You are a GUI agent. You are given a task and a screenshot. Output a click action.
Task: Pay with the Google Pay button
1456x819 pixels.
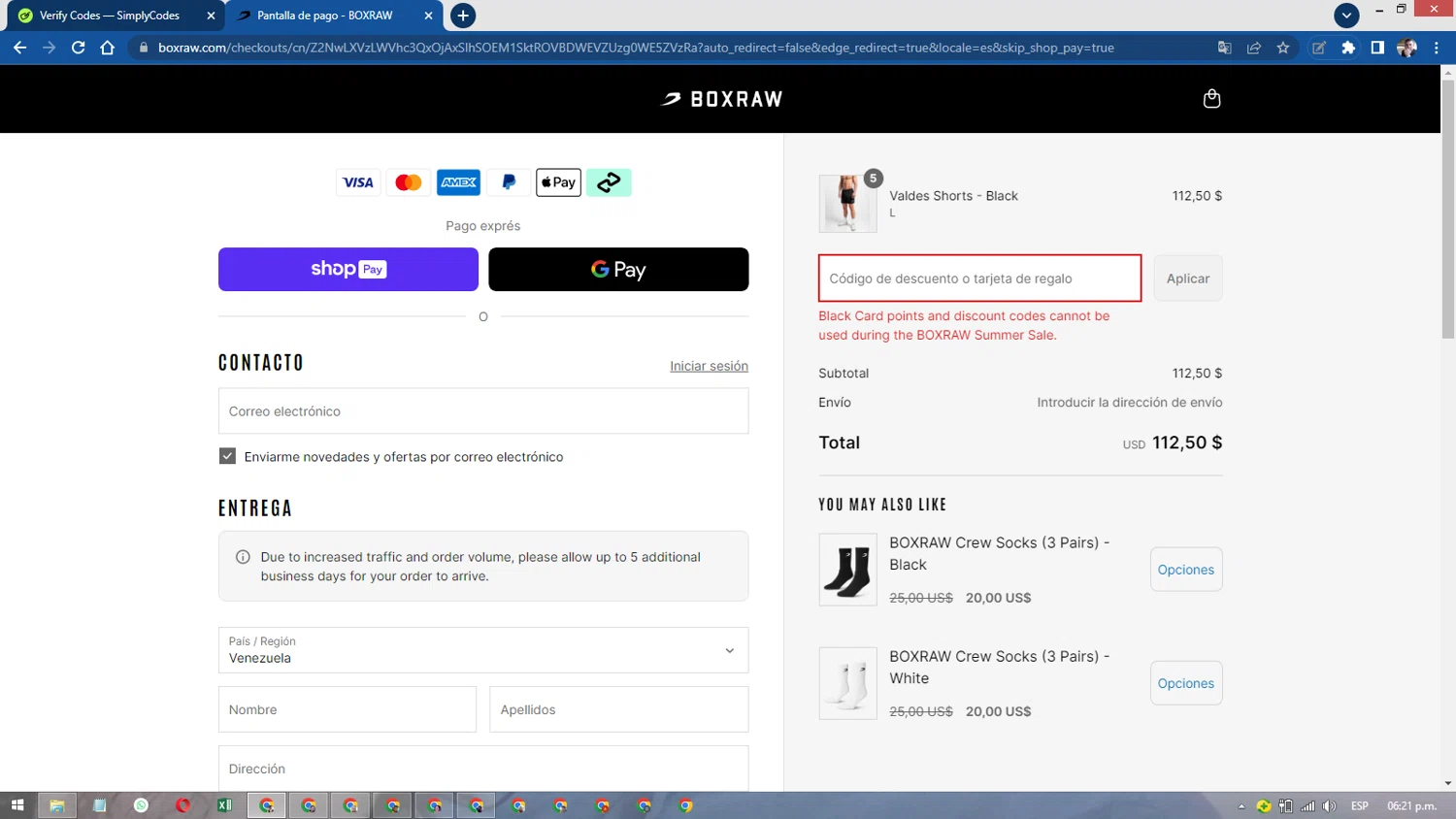[x=618, y=269]
